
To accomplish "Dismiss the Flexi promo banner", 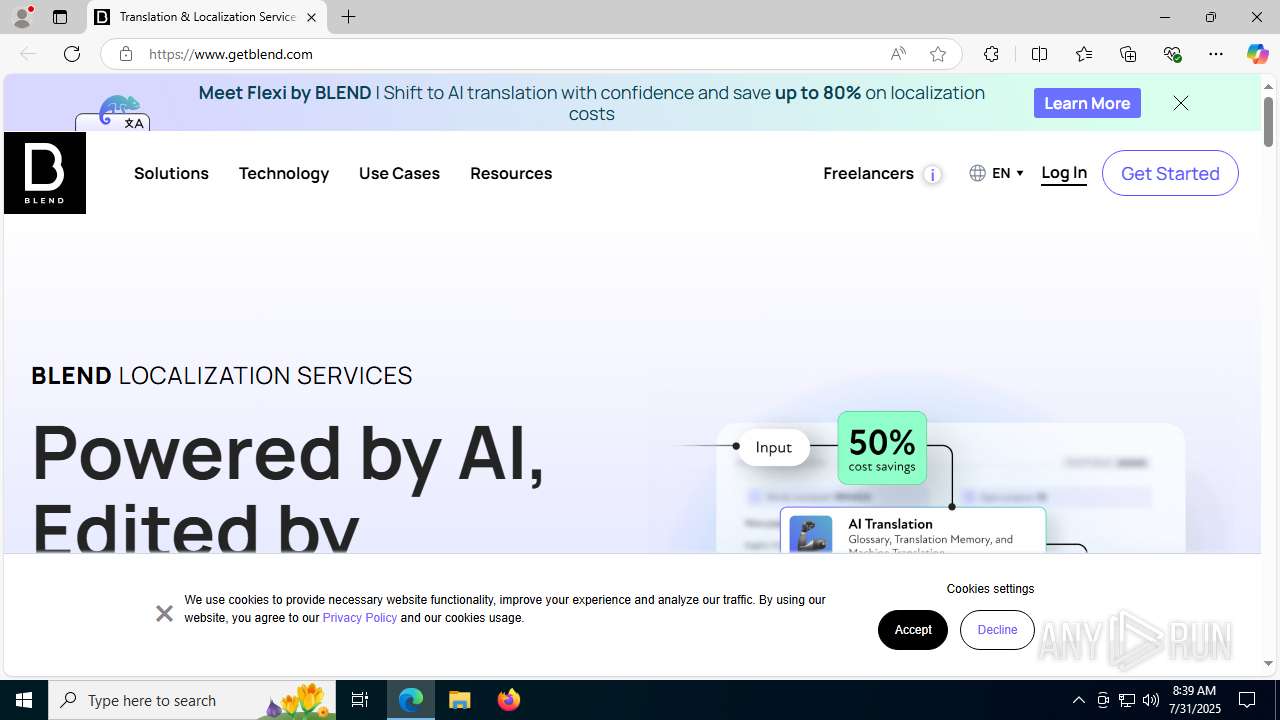I will tap(1181, 103).
